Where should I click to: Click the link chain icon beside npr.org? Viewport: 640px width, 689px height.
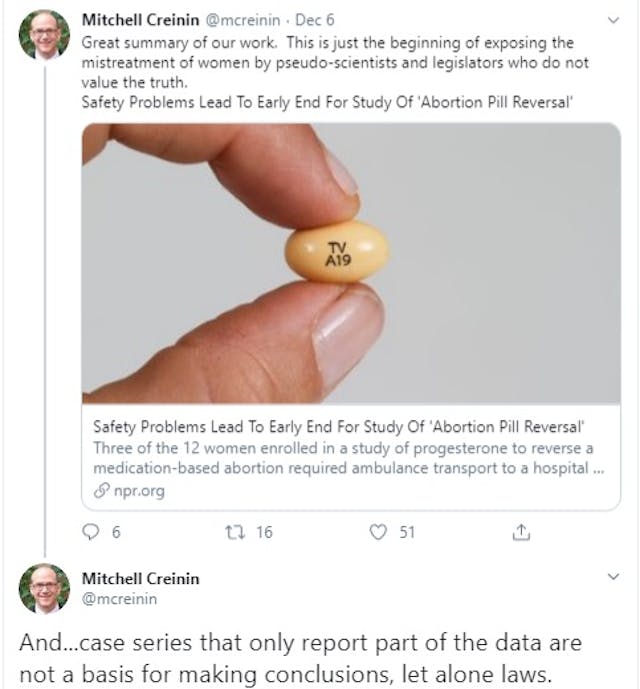coord(100,491)
